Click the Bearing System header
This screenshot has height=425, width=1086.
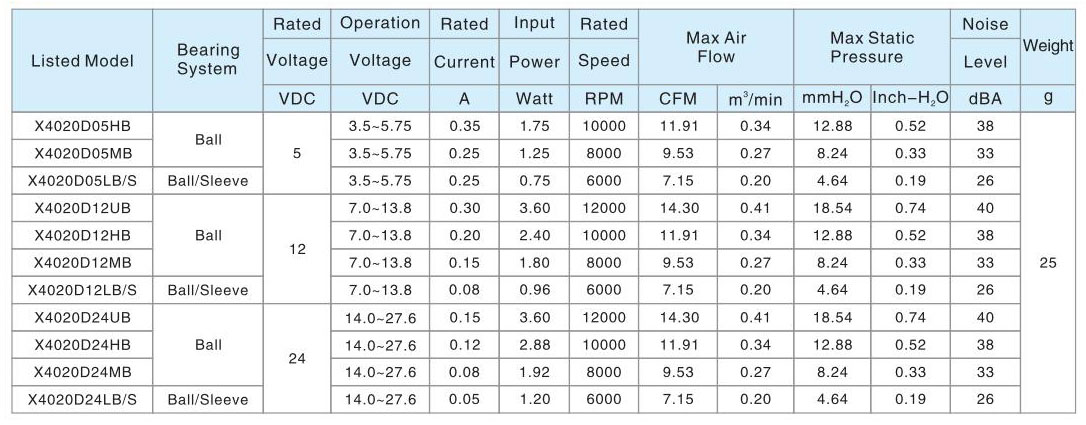coord(208,60)
